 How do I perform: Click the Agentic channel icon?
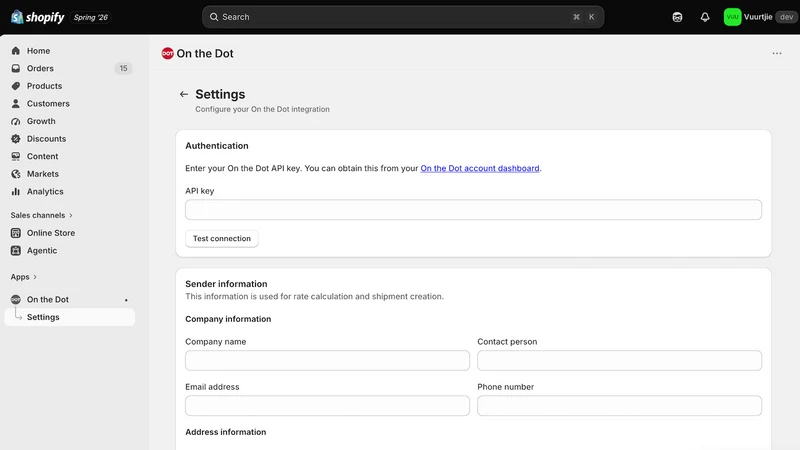16,251
